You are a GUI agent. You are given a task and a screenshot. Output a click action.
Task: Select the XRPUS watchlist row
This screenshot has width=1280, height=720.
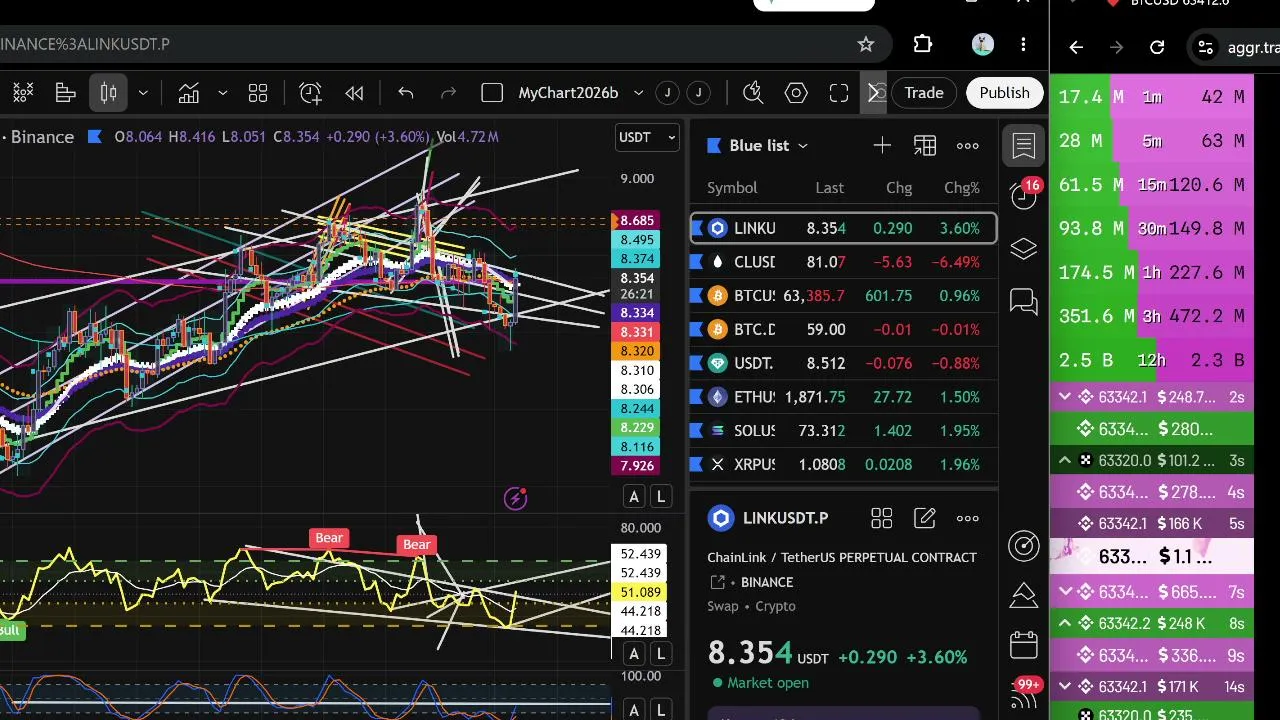(x=844, y=464)
